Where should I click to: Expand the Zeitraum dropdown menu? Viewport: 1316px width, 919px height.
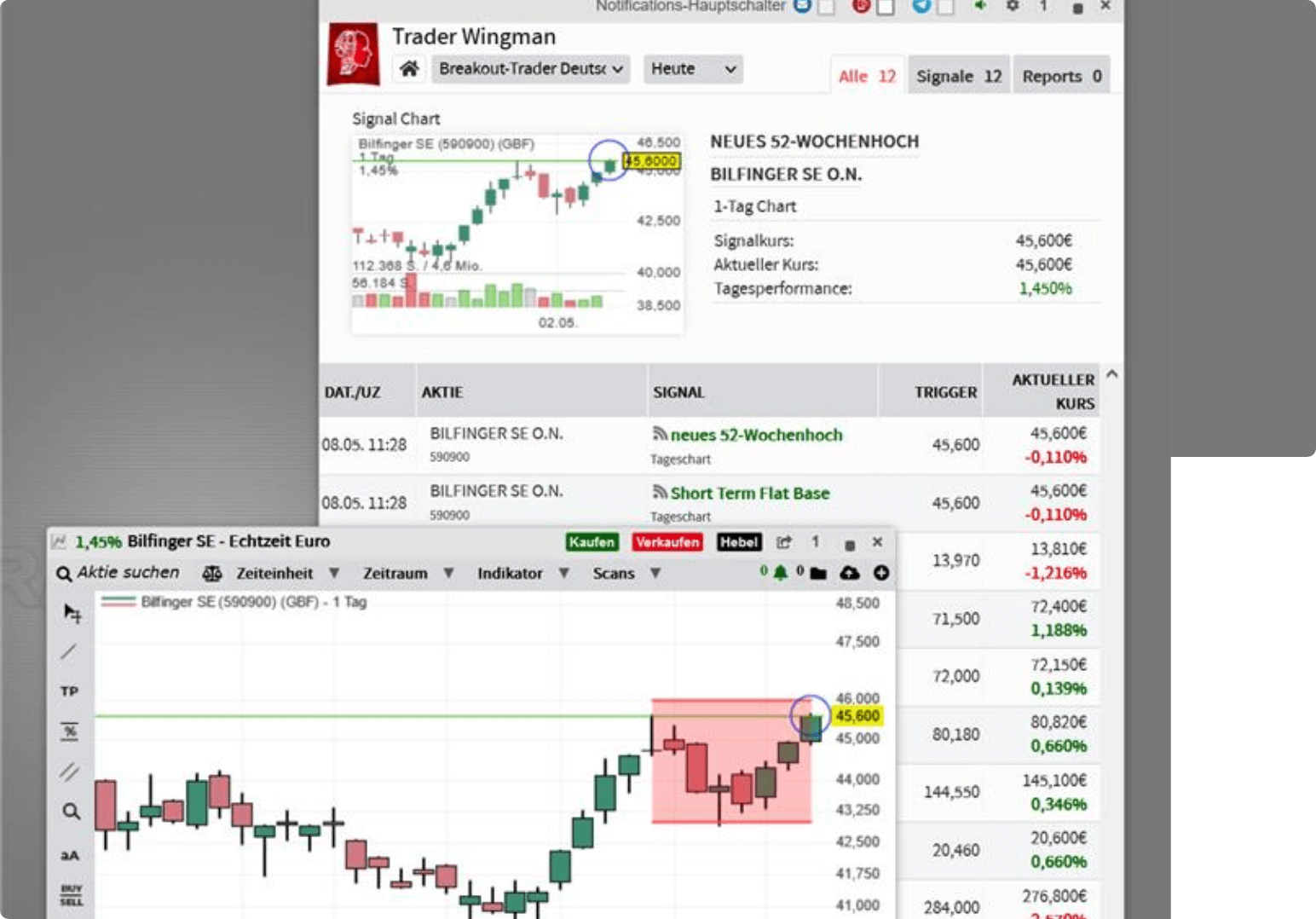point(408,574)
